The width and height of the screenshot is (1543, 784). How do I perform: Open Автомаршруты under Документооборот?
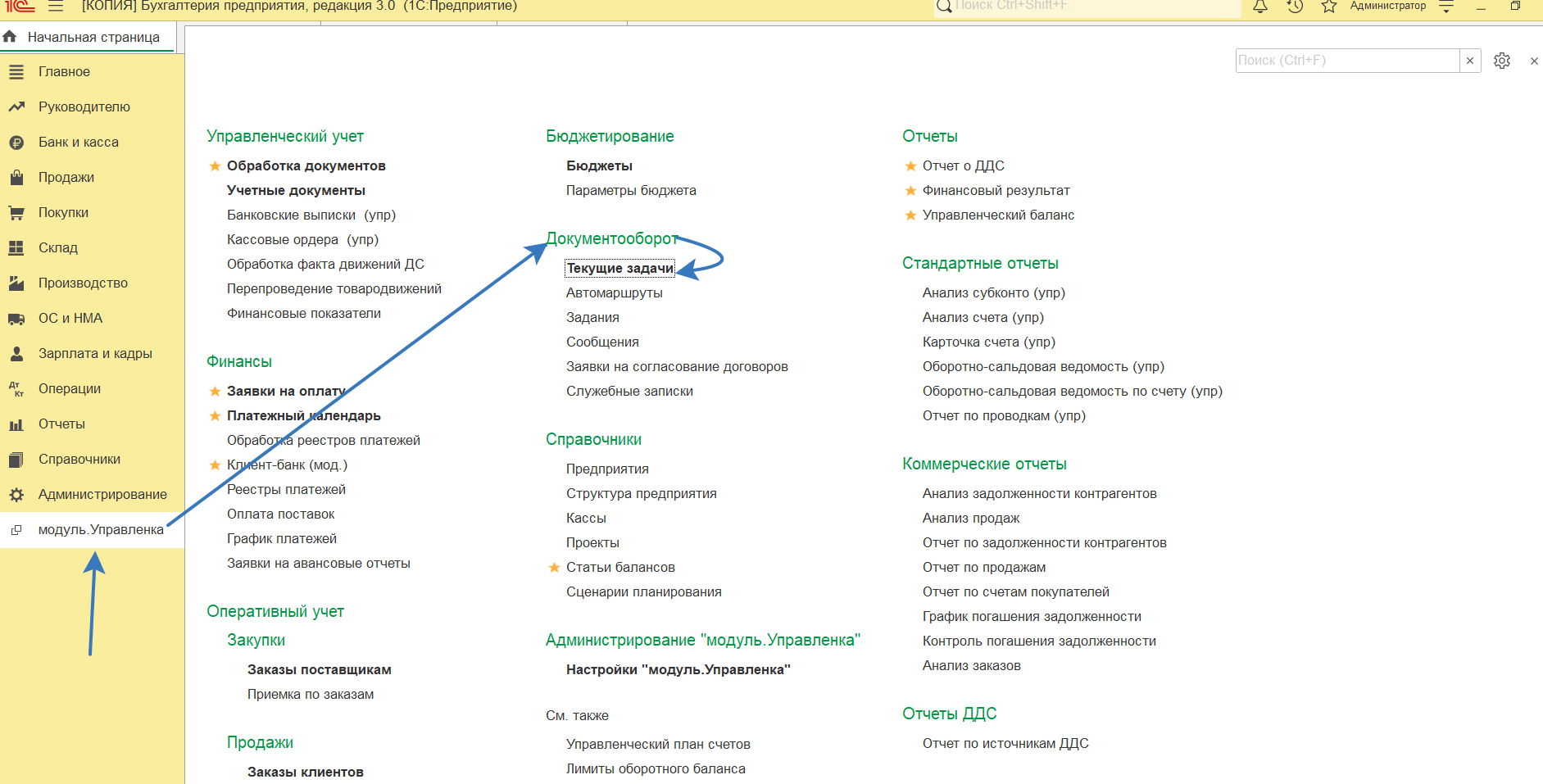coord(615,293)
